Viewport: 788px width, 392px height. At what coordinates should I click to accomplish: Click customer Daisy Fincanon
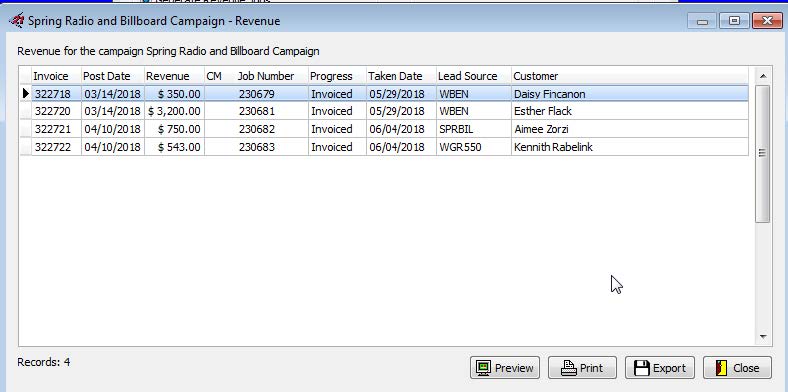pyautogui.click(x=630, y=94)
